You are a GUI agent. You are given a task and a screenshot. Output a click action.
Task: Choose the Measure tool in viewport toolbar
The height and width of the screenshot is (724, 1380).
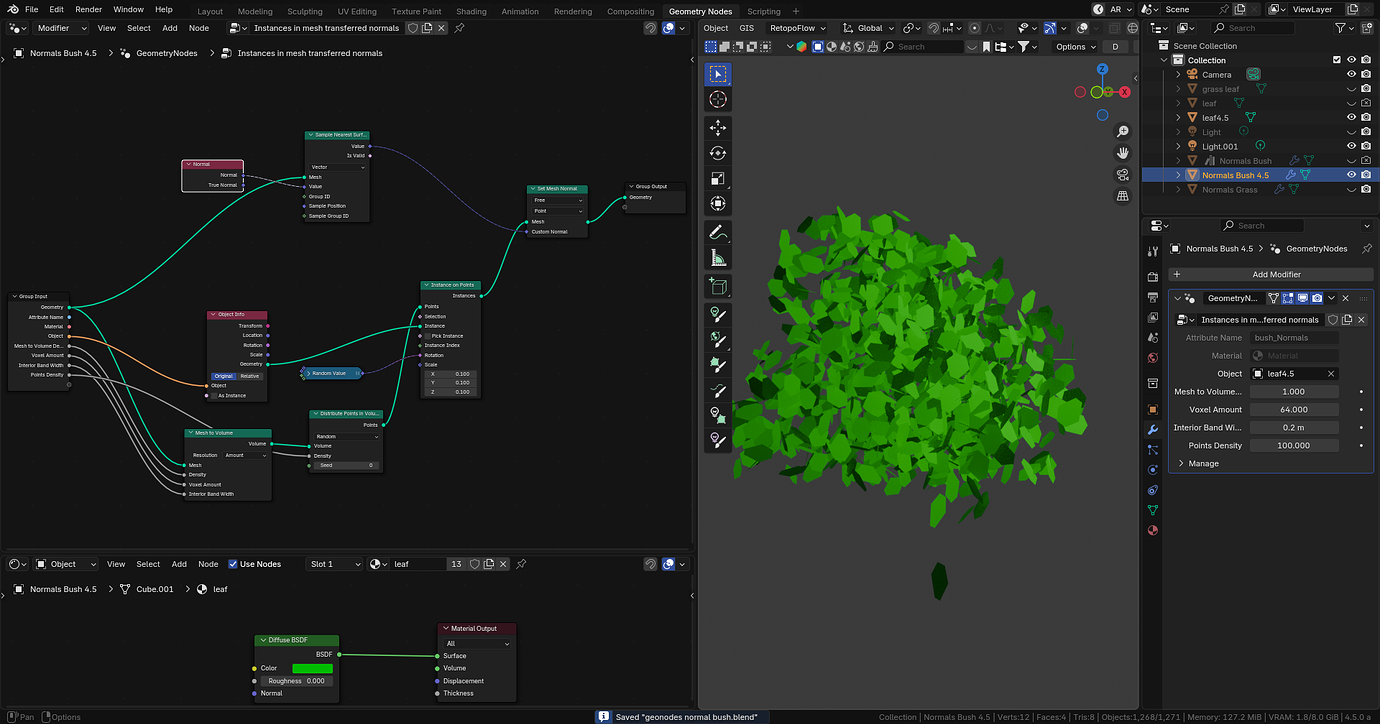click(x=717, y=257)
